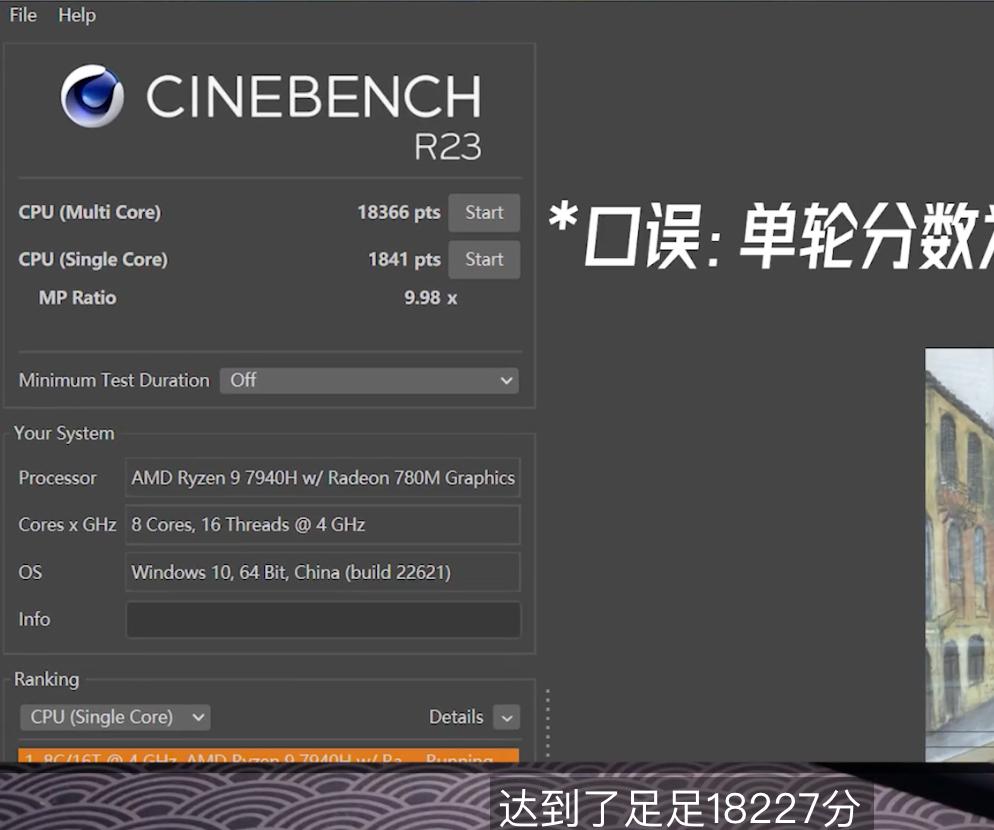
Task: Click the Your System section header
Action: coord(64,433)
